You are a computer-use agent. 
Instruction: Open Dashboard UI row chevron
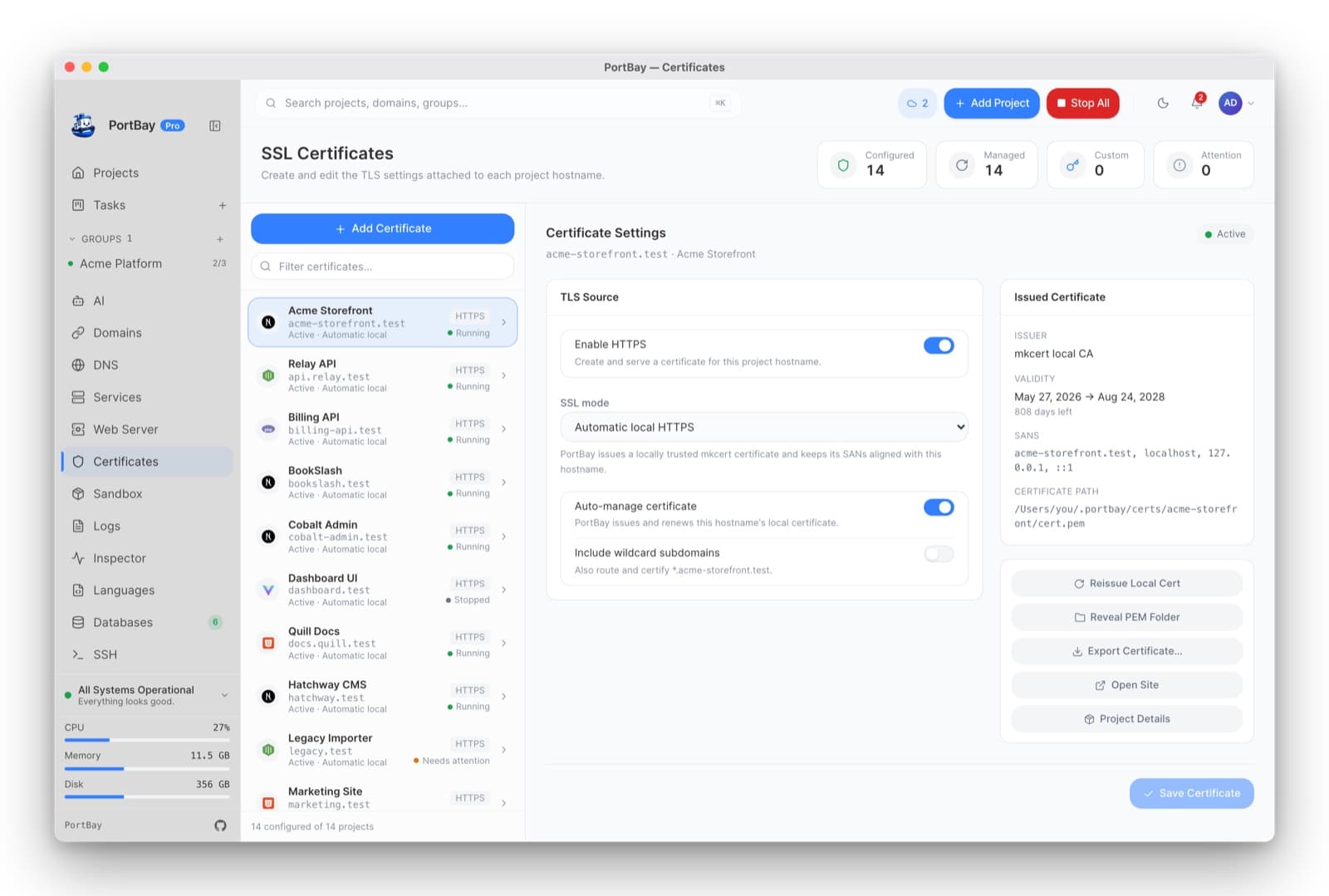[x=503, y=590]
